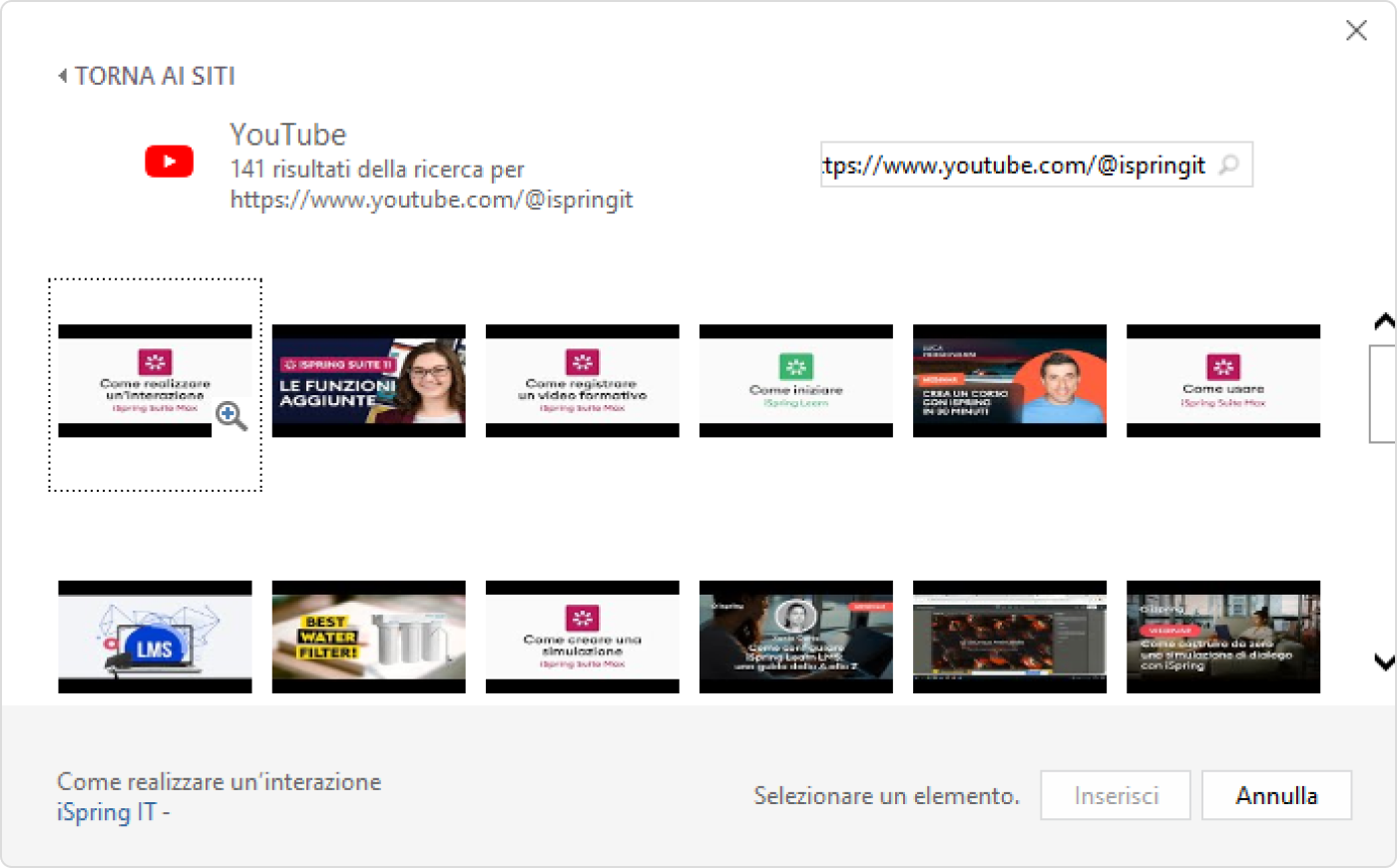1397x868 pixels.
Task: Click the 'Selezionare un elemento.' status text
Action: [x=886, y=795]
